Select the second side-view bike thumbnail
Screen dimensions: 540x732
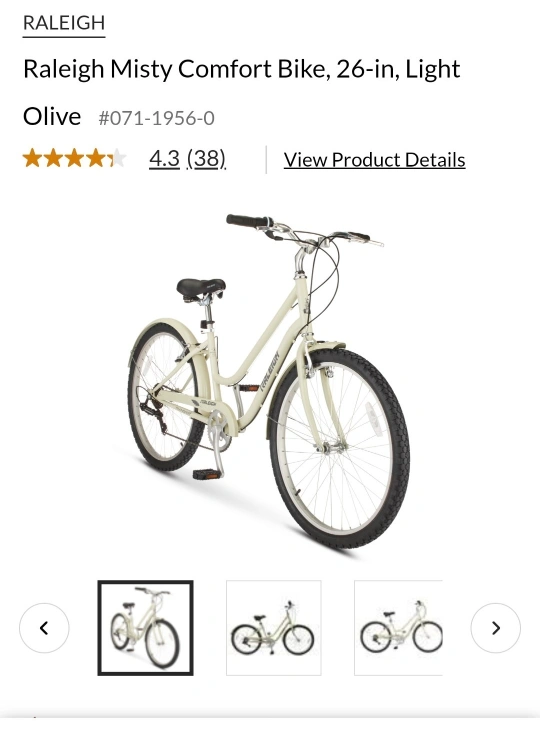[274, 628]
